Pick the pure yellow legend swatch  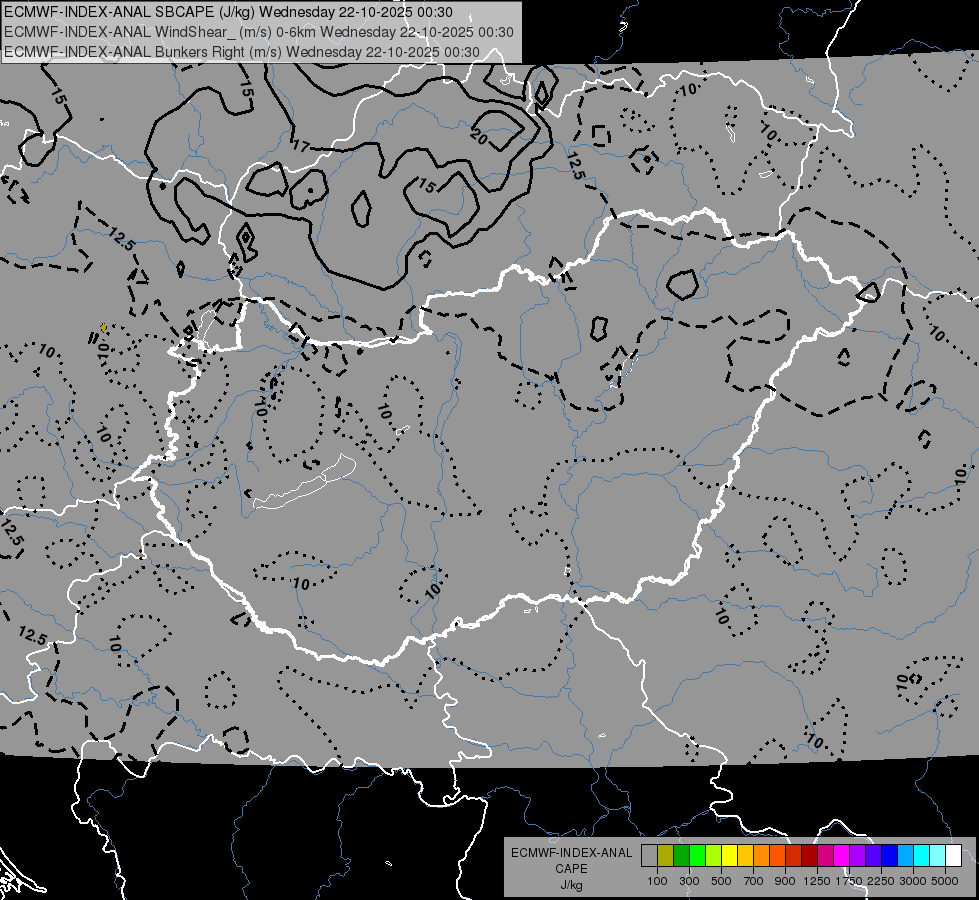click(729, 856)
